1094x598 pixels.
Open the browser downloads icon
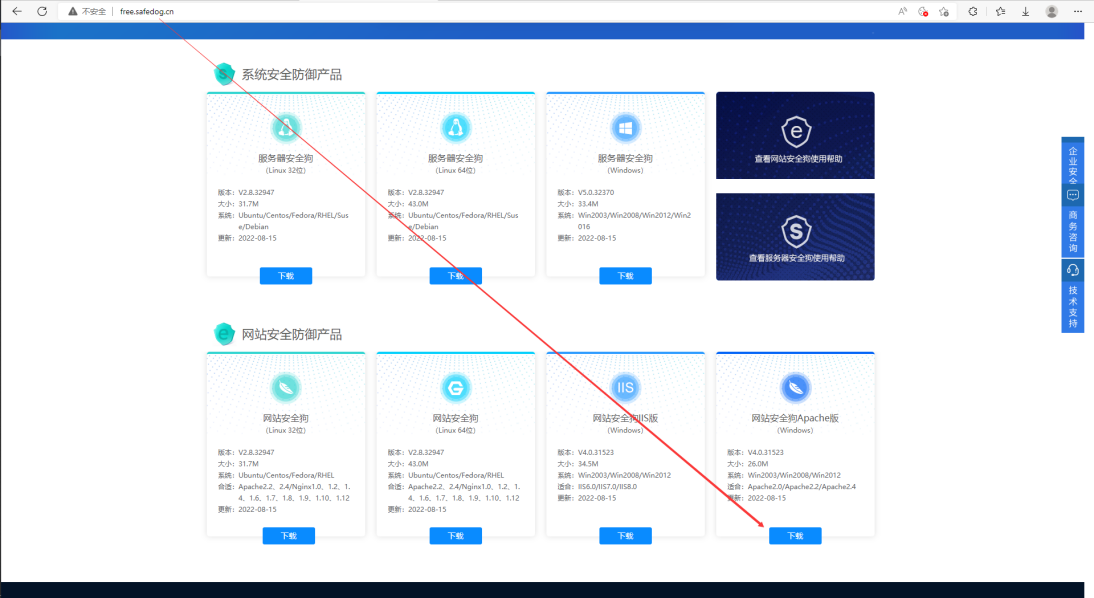point(1026,11)
